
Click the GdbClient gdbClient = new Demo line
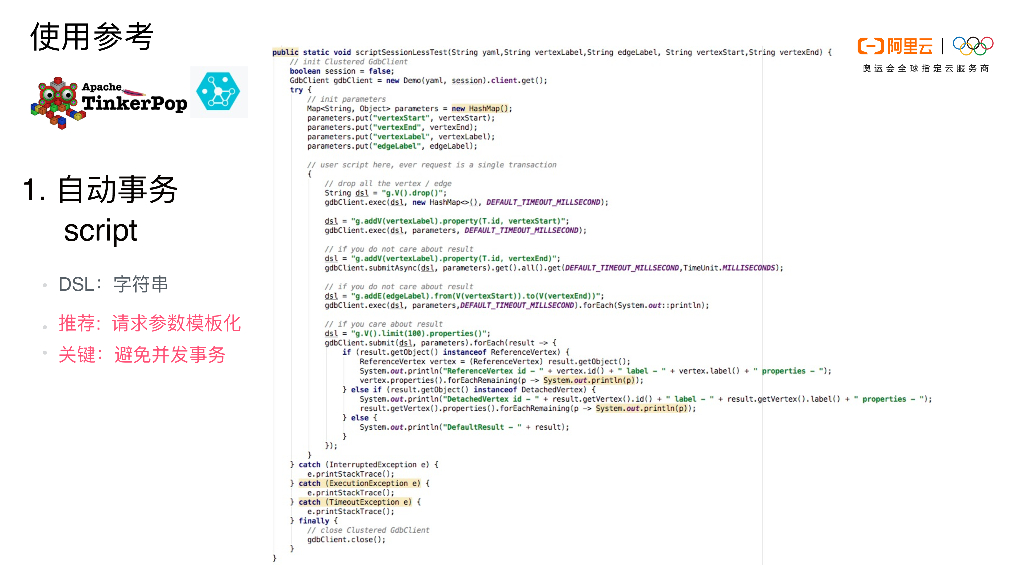(418, 80)
